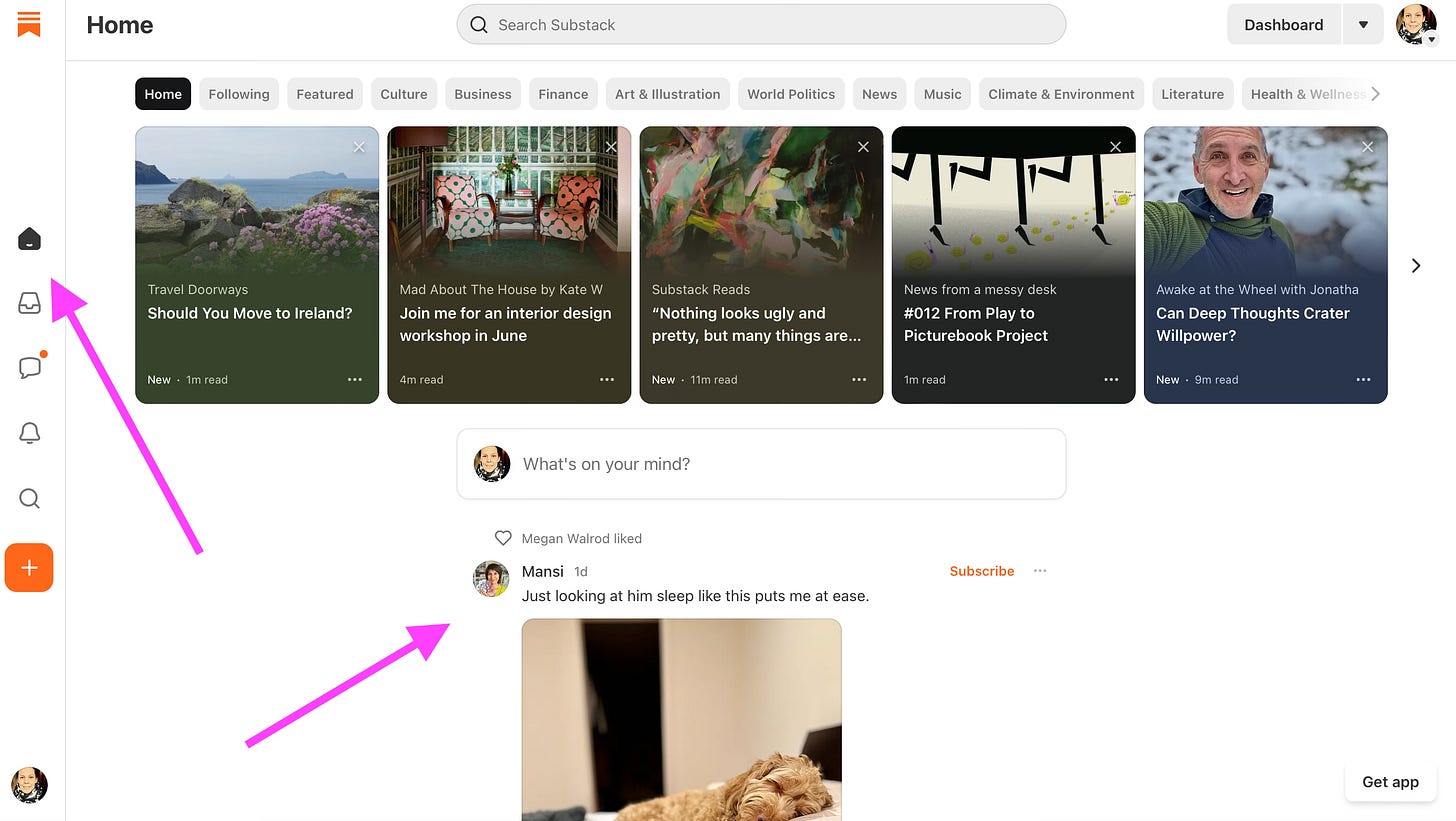
Task: Open more options on Mansi's note
Action: click(x=1040, y=571)
